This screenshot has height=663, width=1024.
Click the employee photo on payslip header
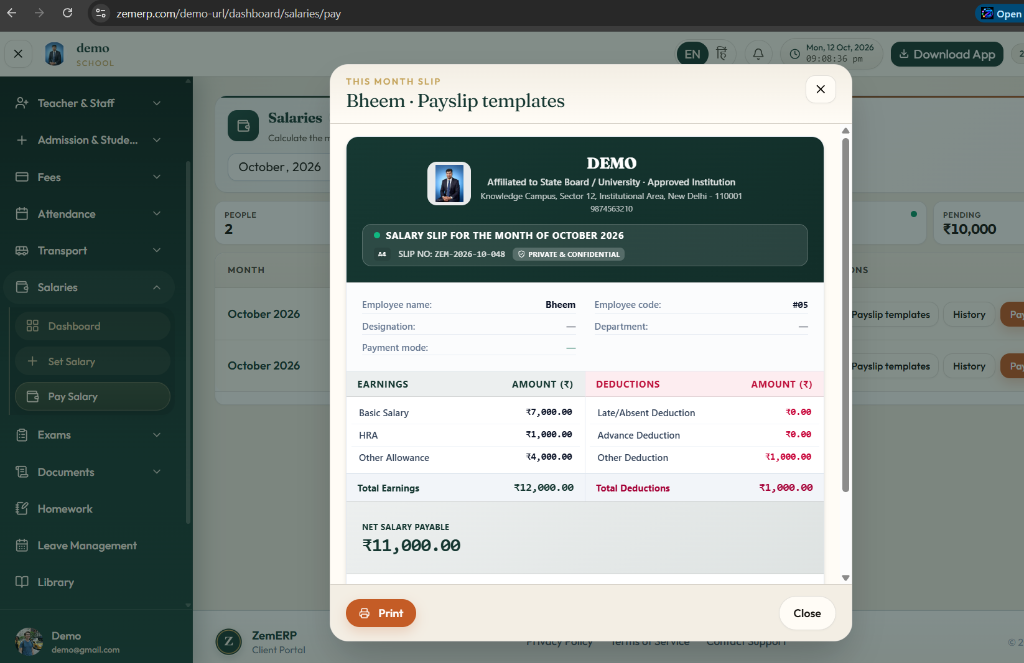point(449,184)
